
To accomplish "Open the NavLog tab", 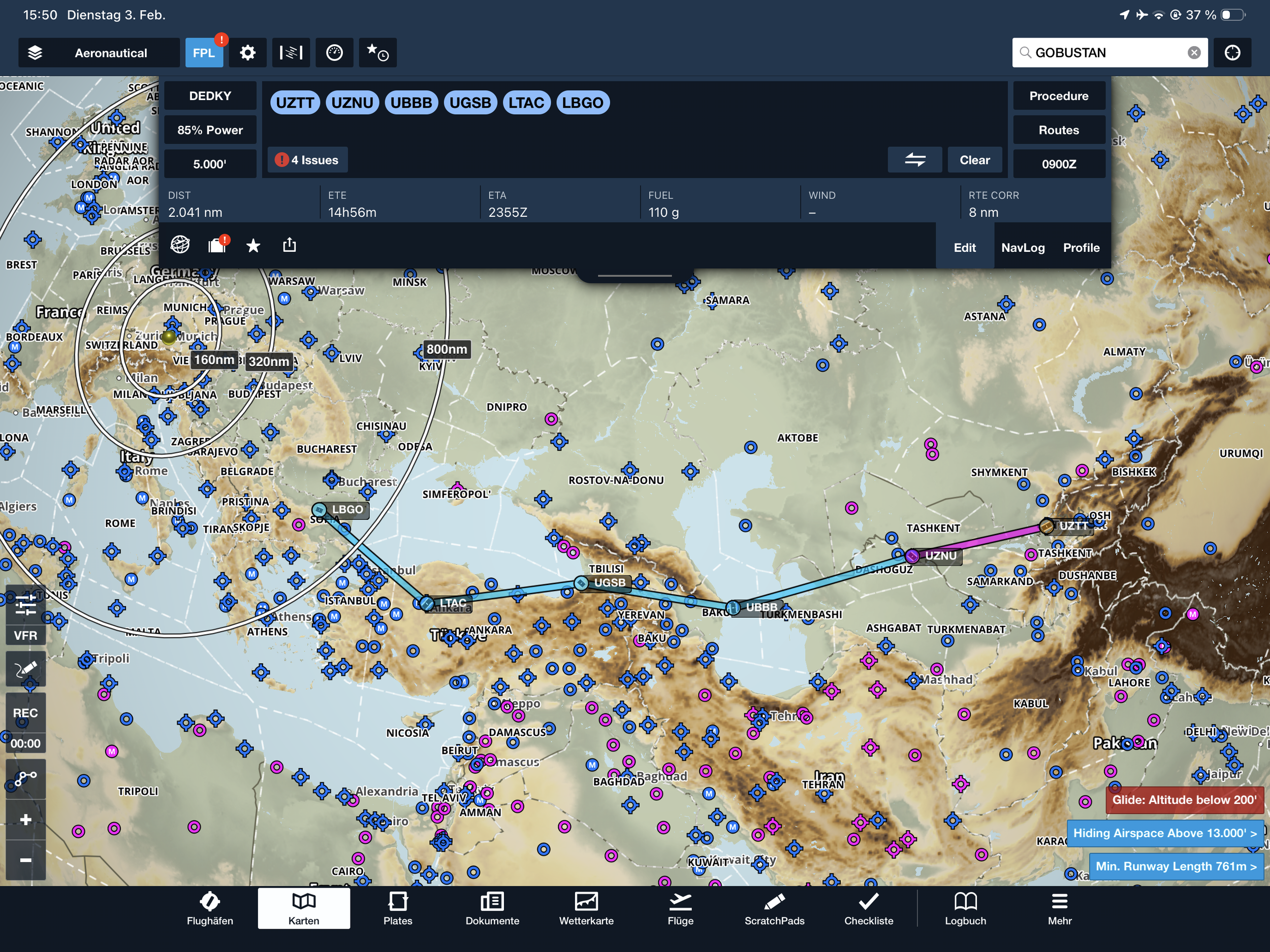I will tap(1023, 248).
